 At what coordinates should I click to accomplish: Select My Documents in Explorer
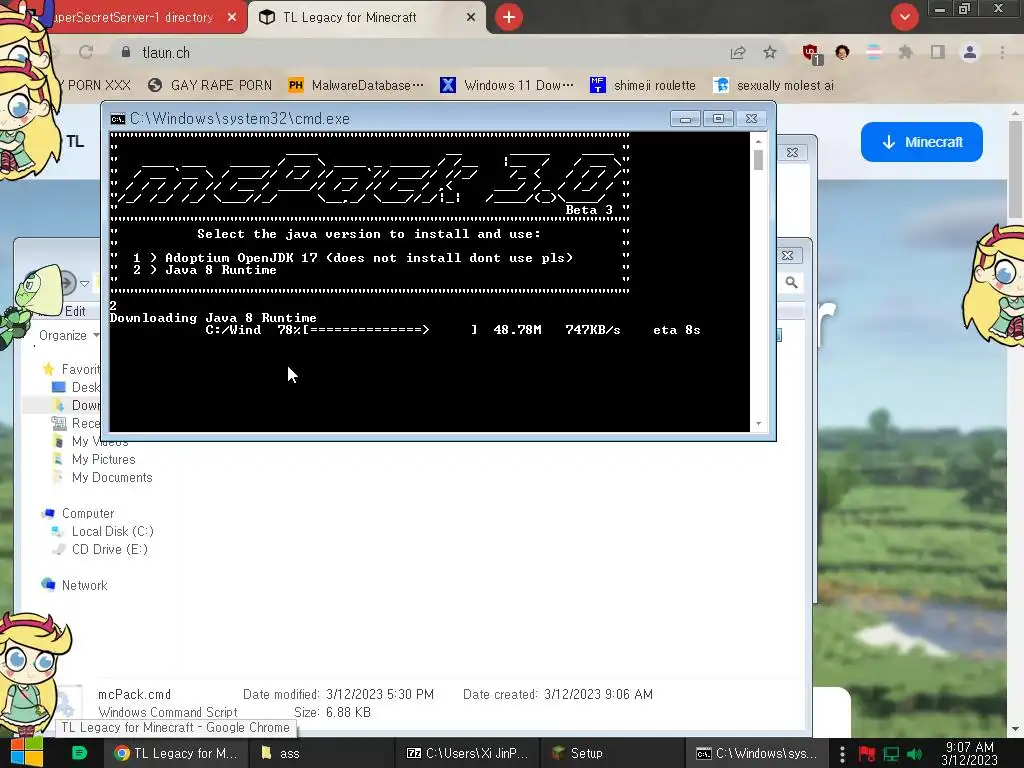104,478
